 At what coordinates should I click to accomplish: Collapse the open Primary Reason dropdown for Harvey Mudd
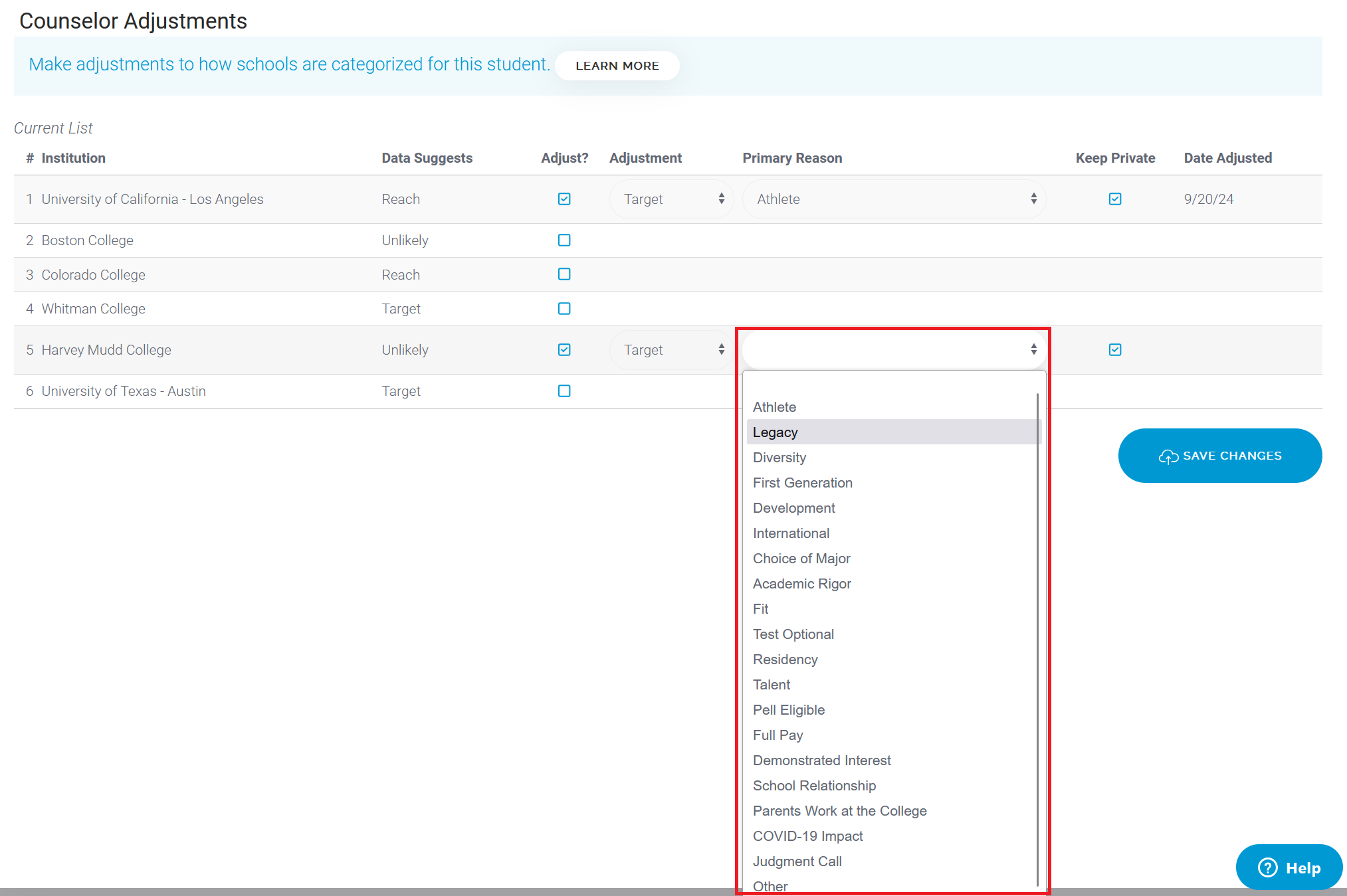click(x=894, y=349)
